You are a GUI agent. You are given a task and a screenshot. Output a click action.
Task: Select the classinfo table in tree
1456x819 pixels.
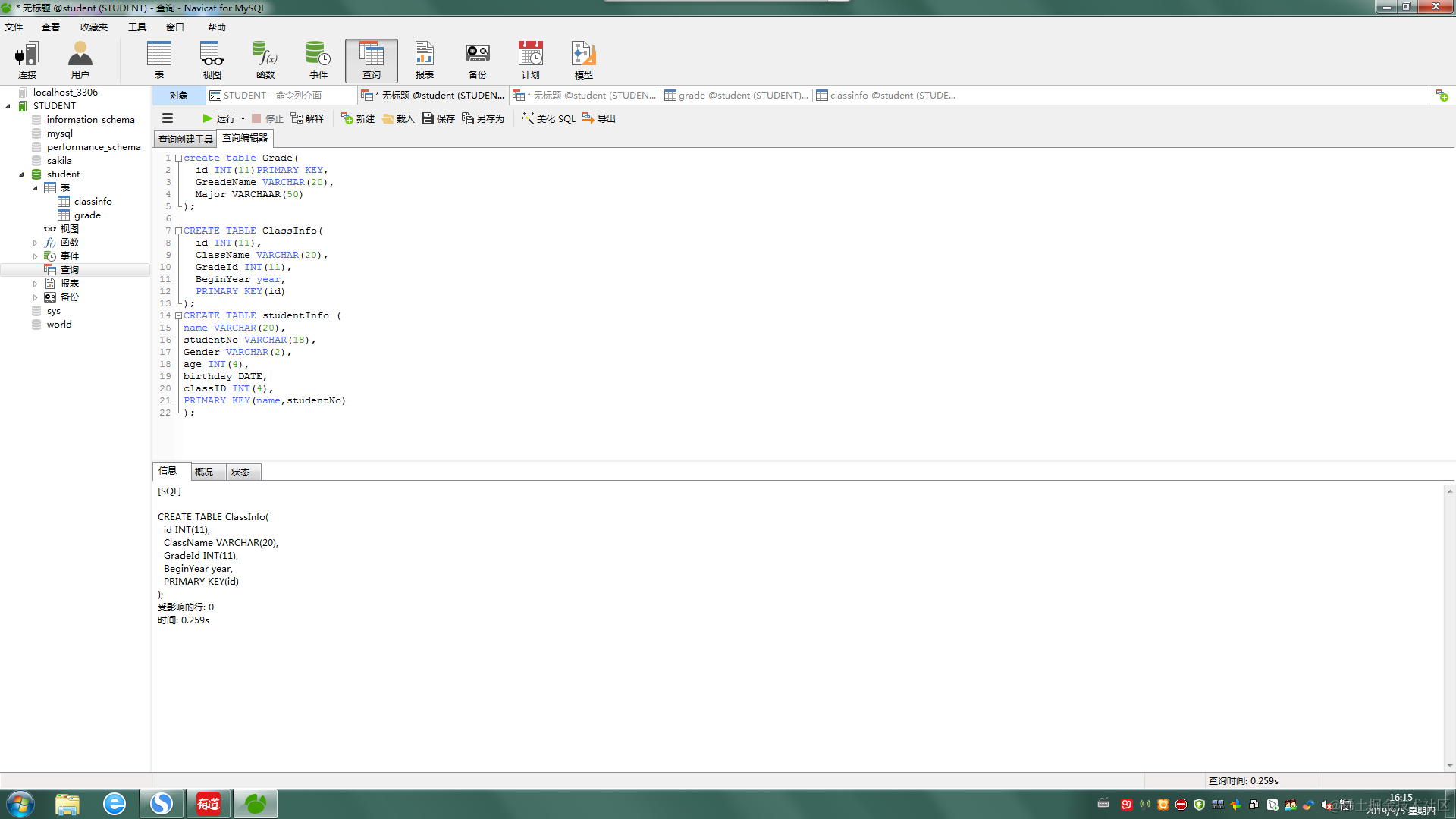point(93,202)
